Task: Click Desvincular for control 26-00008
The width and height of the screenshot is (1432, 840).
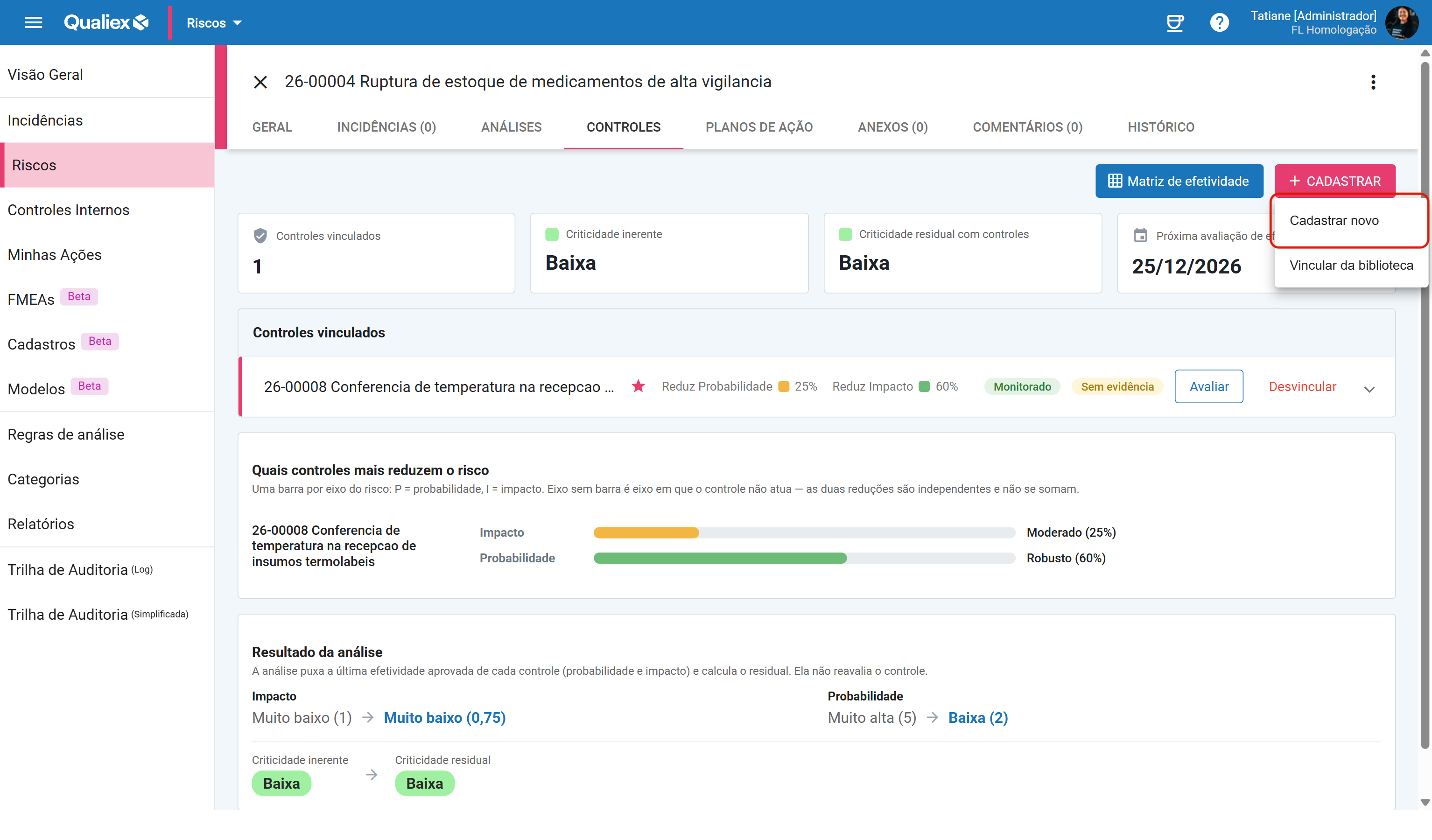Action: [1302, 387]
